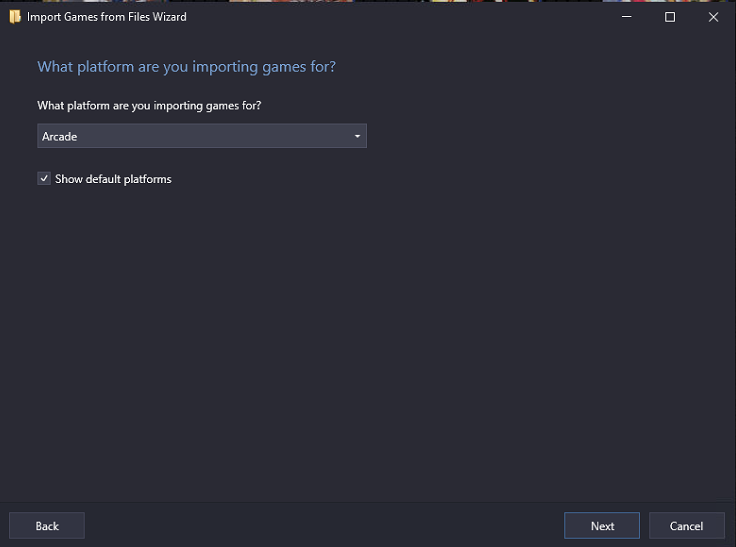736x547 pixels.
Task: Click the blank wizard body below the checkbox
Action: coord(368,338)
